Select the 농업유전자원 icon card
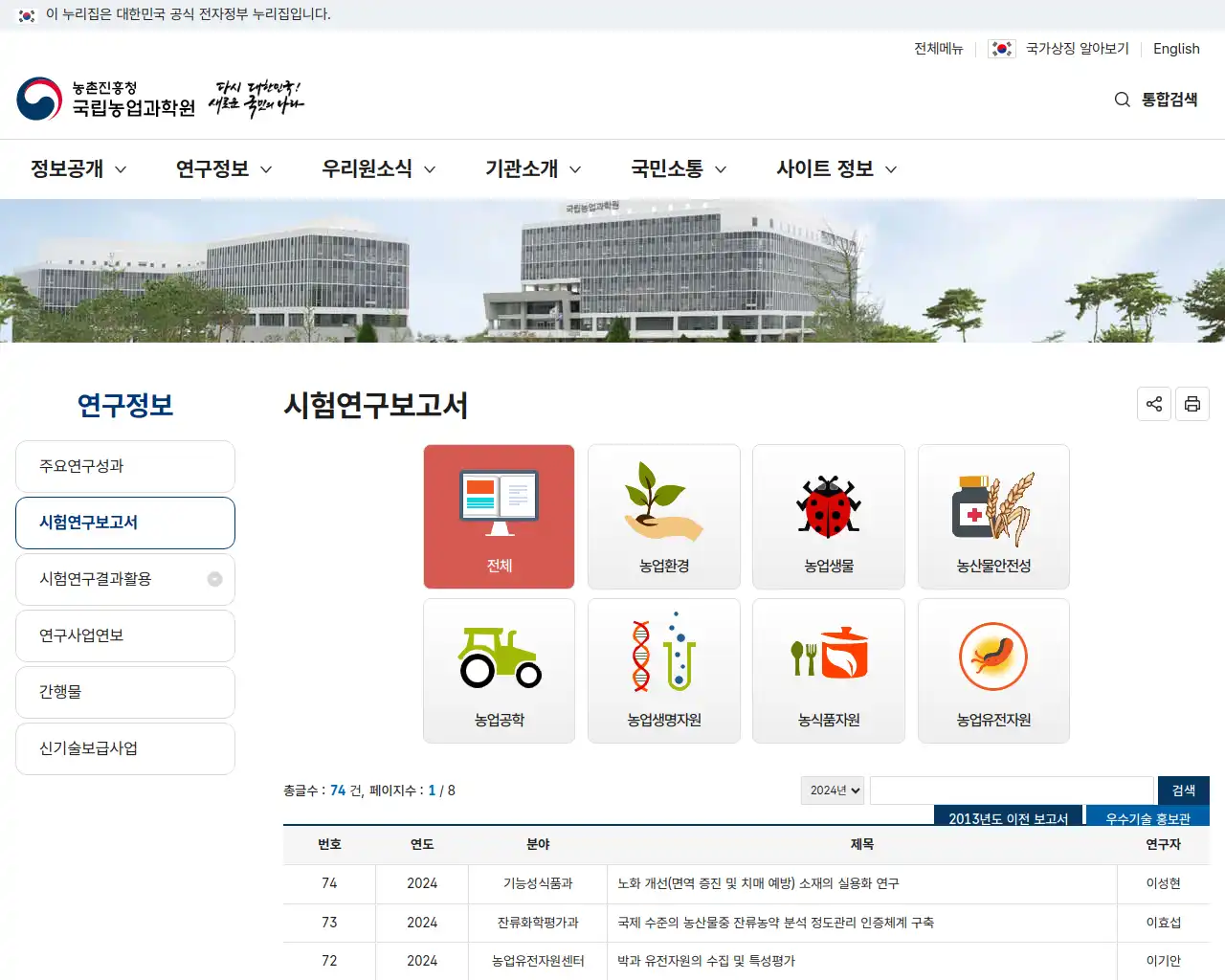Screen dimensions: 1225x980 [x=993, y=671]
